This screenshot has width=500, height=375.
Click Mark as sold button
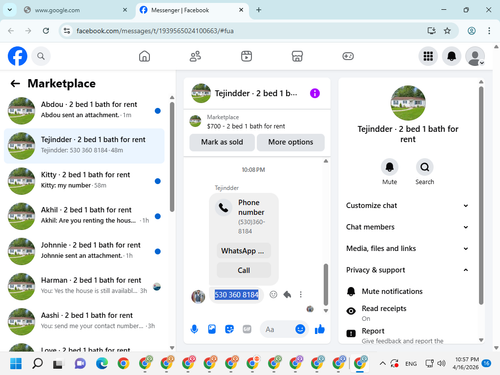click(x=222, y=142)
